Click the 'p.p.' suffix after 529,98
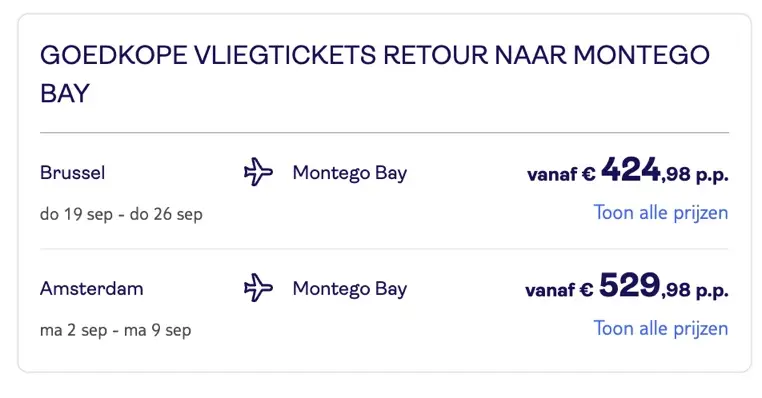This screenshot has width=762, height=398. tap(712, 290)
